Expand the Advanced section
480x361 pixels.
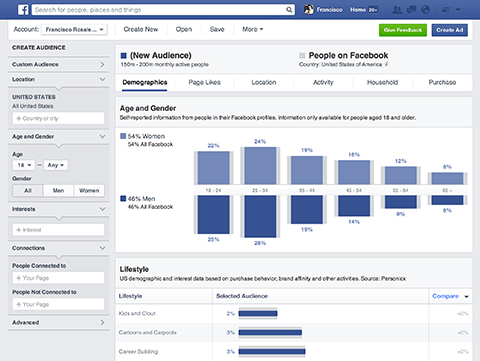point(58,322)
